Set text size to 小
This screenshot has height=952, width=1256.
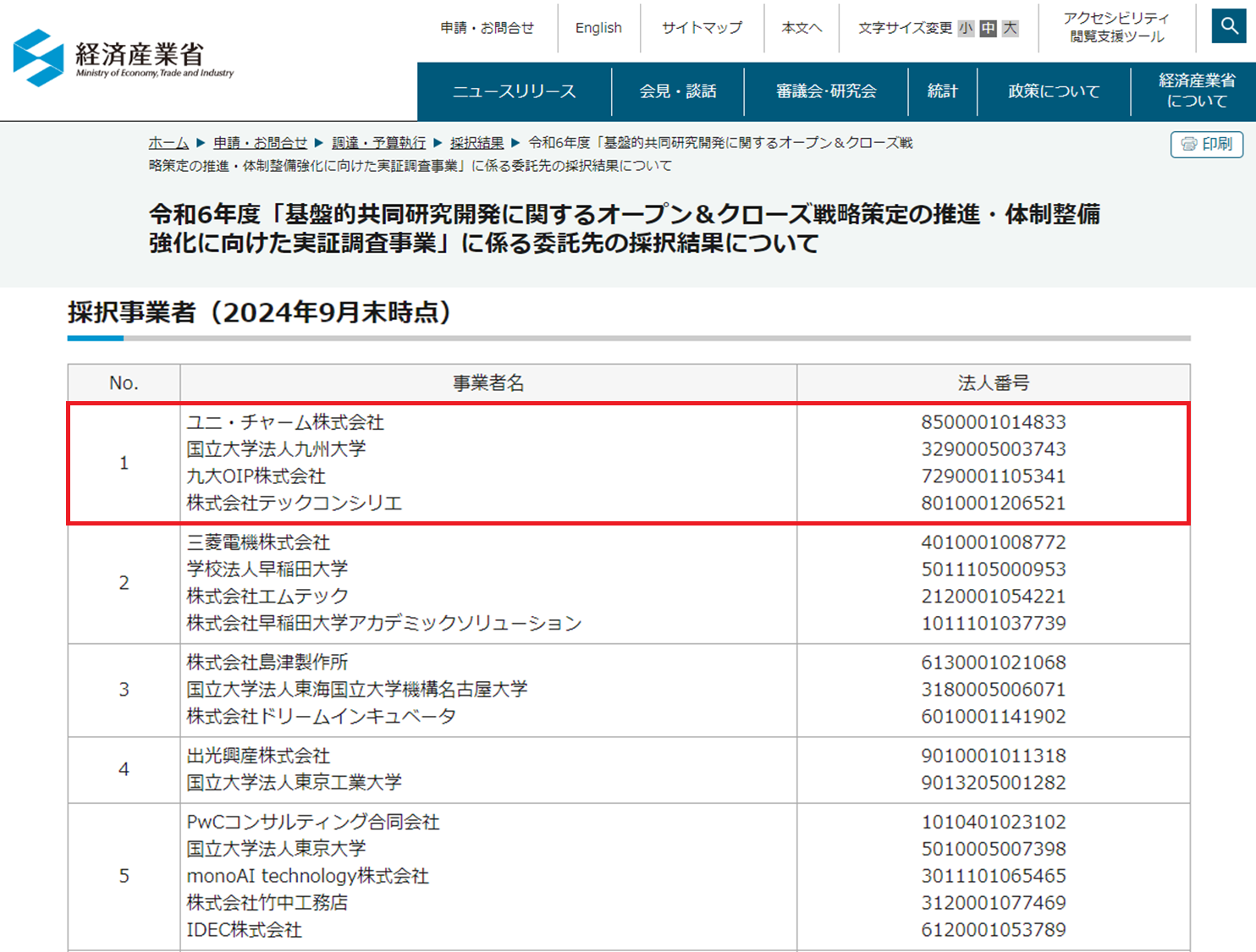[x=966, y=28]
